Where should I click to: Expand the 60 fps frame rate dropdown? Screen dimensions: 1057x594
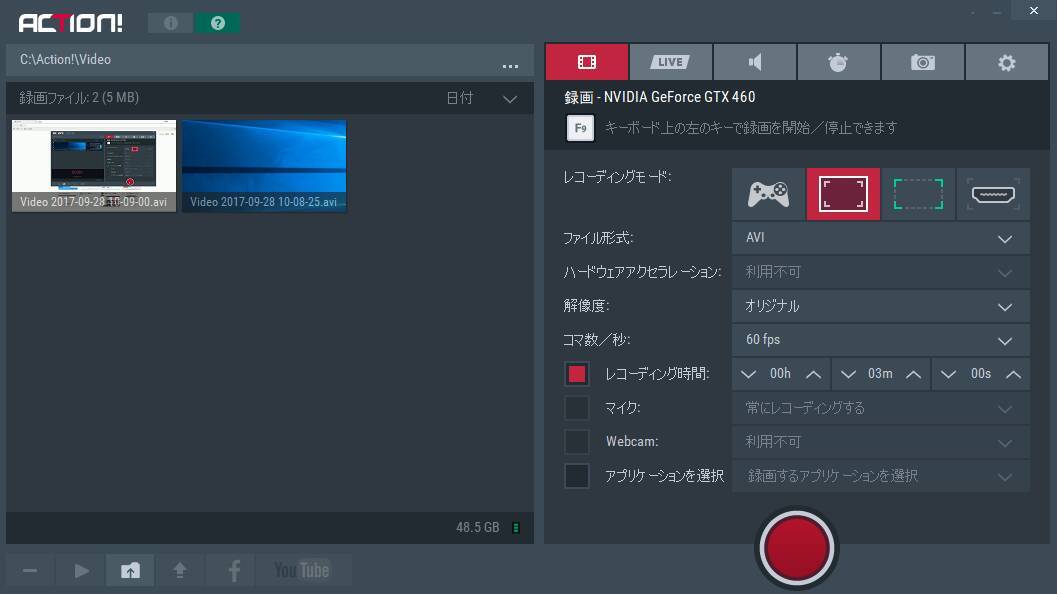click(880, 340)
